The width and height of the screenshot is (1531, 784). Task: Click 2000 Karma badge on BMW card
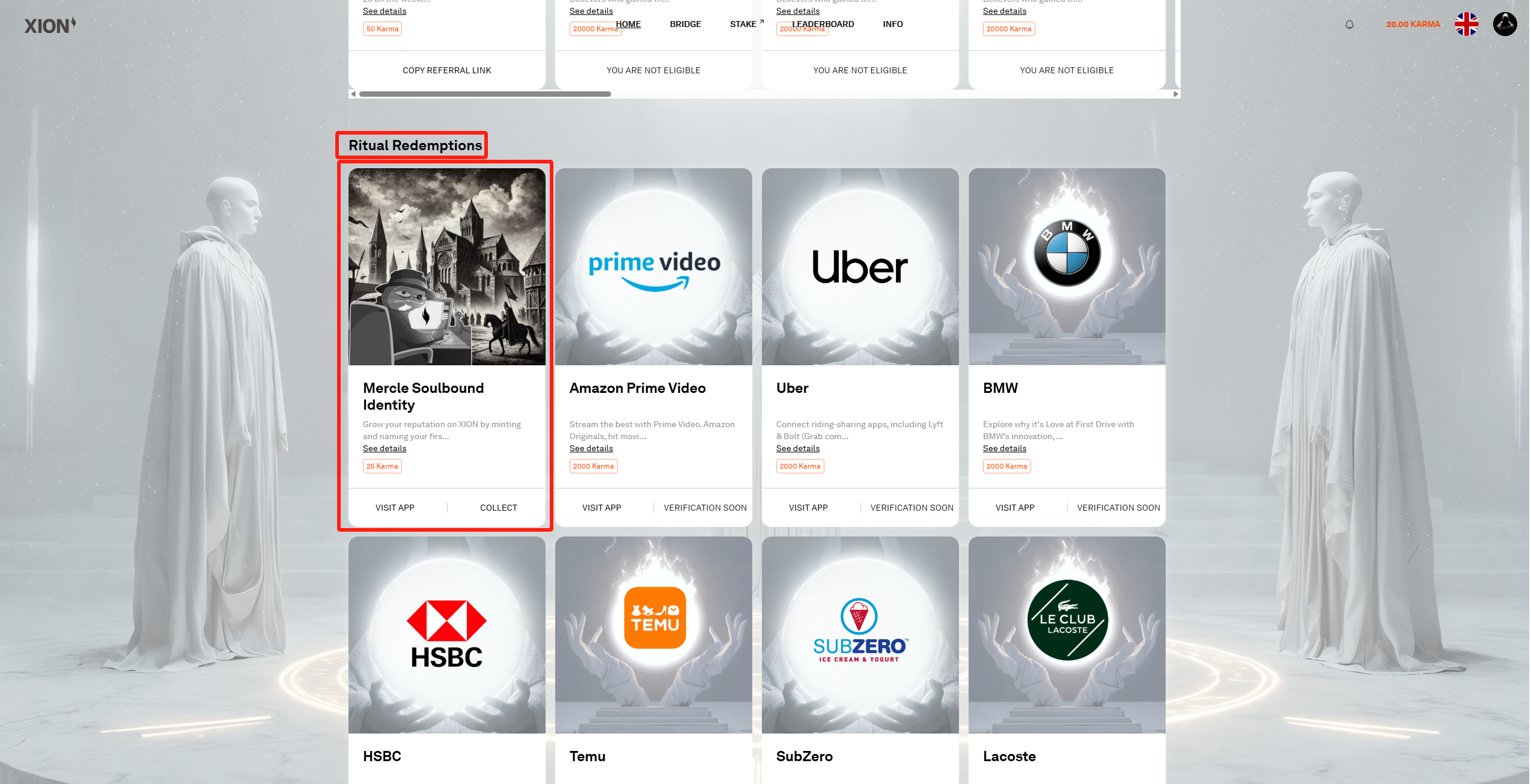1007,466
